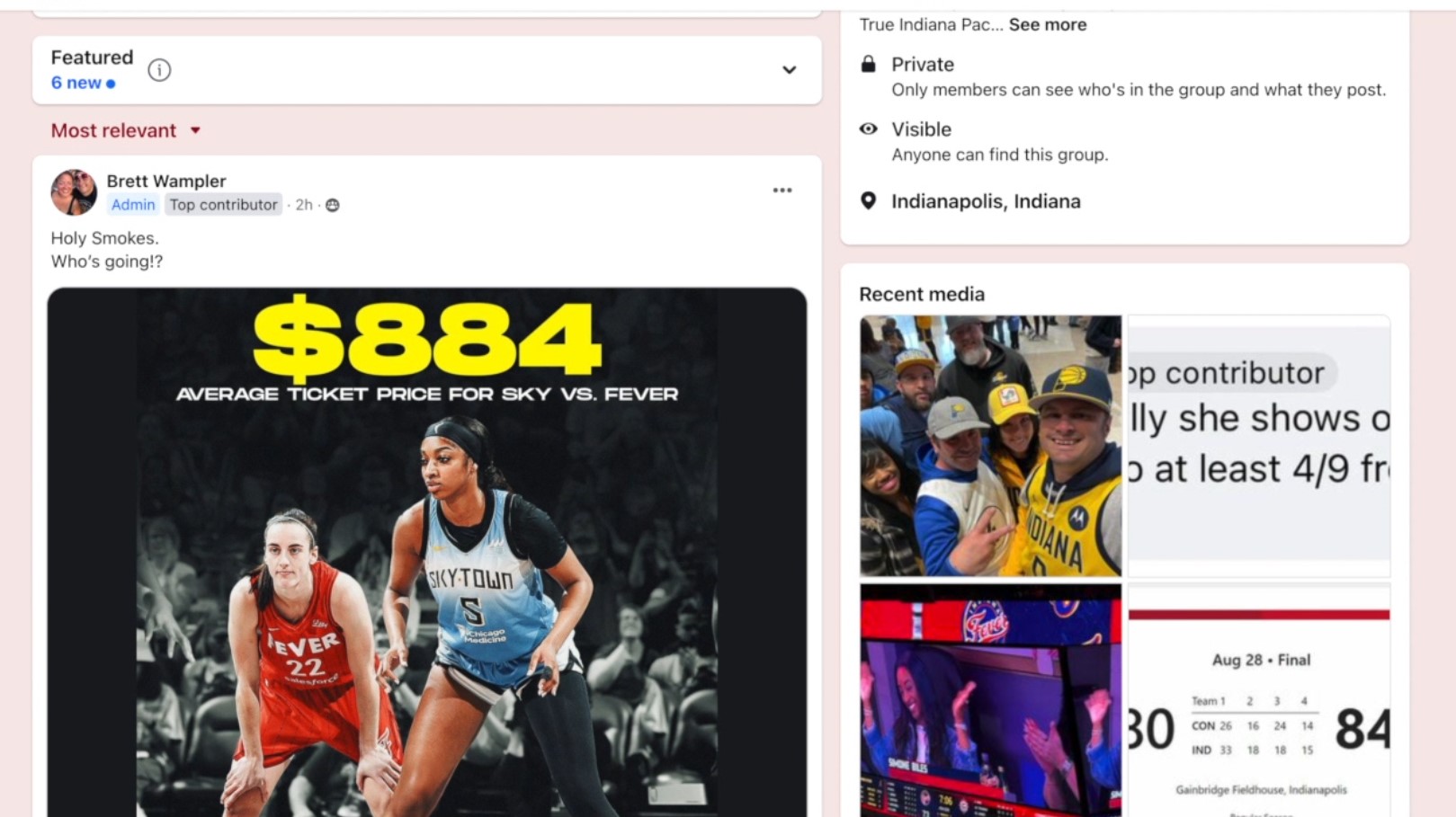The width and height of the screenshot is (1456, 817).
Task: Click the 2h post timestamp
Action: [304, 205]
